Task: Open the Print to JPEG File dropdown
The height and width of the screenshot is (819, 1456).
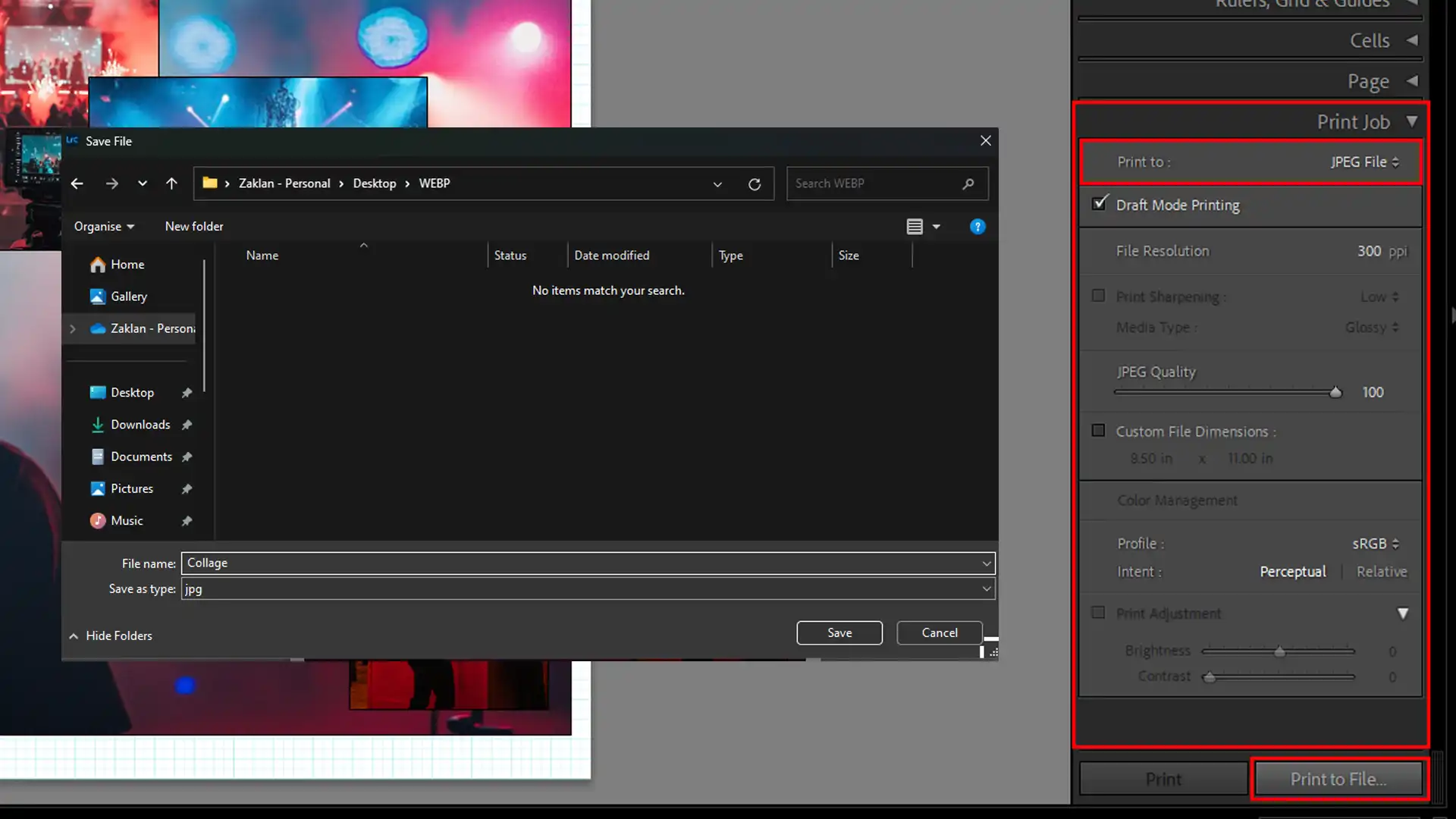Action: [x=1365, y=162]
